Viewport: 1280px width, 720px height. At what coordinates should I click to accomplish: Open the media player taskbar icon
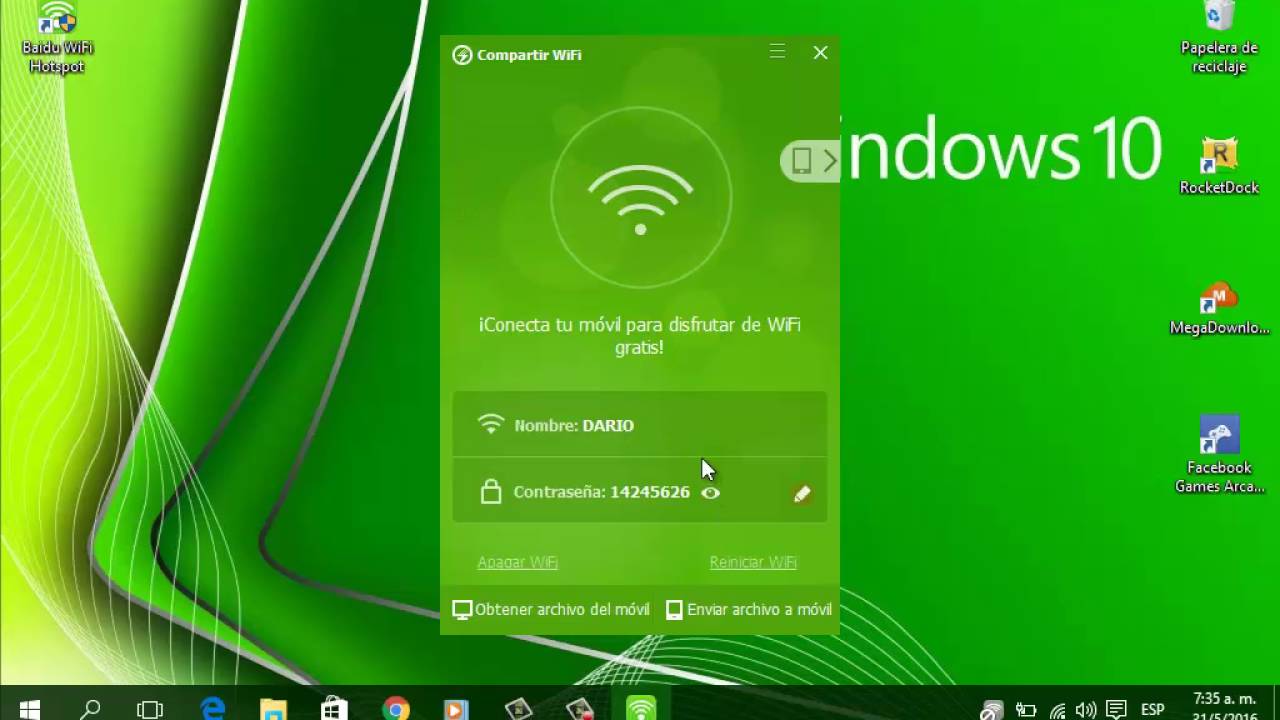(457, 709)
